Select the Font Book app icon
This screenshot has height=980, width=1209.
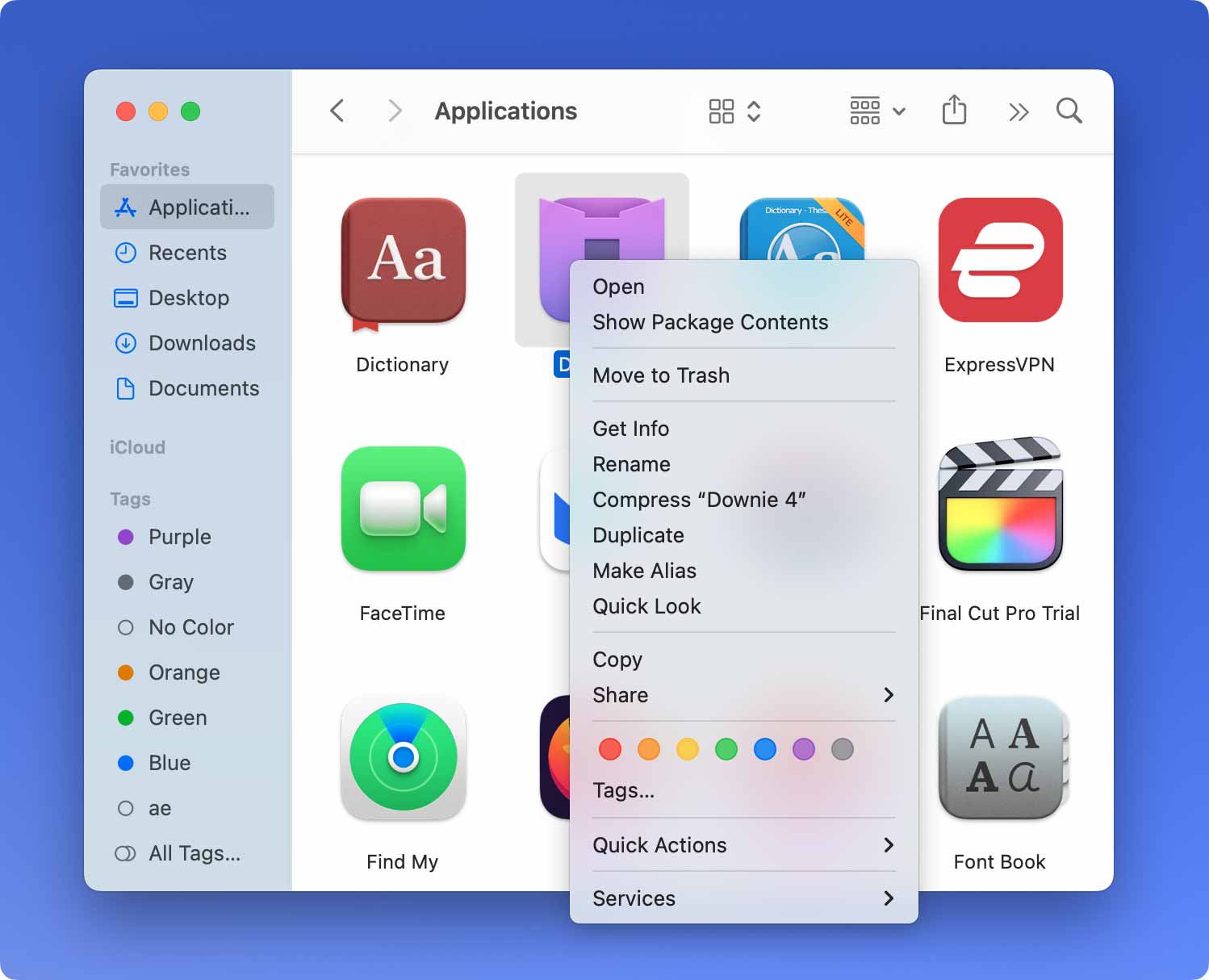[x=1000, y=757]
